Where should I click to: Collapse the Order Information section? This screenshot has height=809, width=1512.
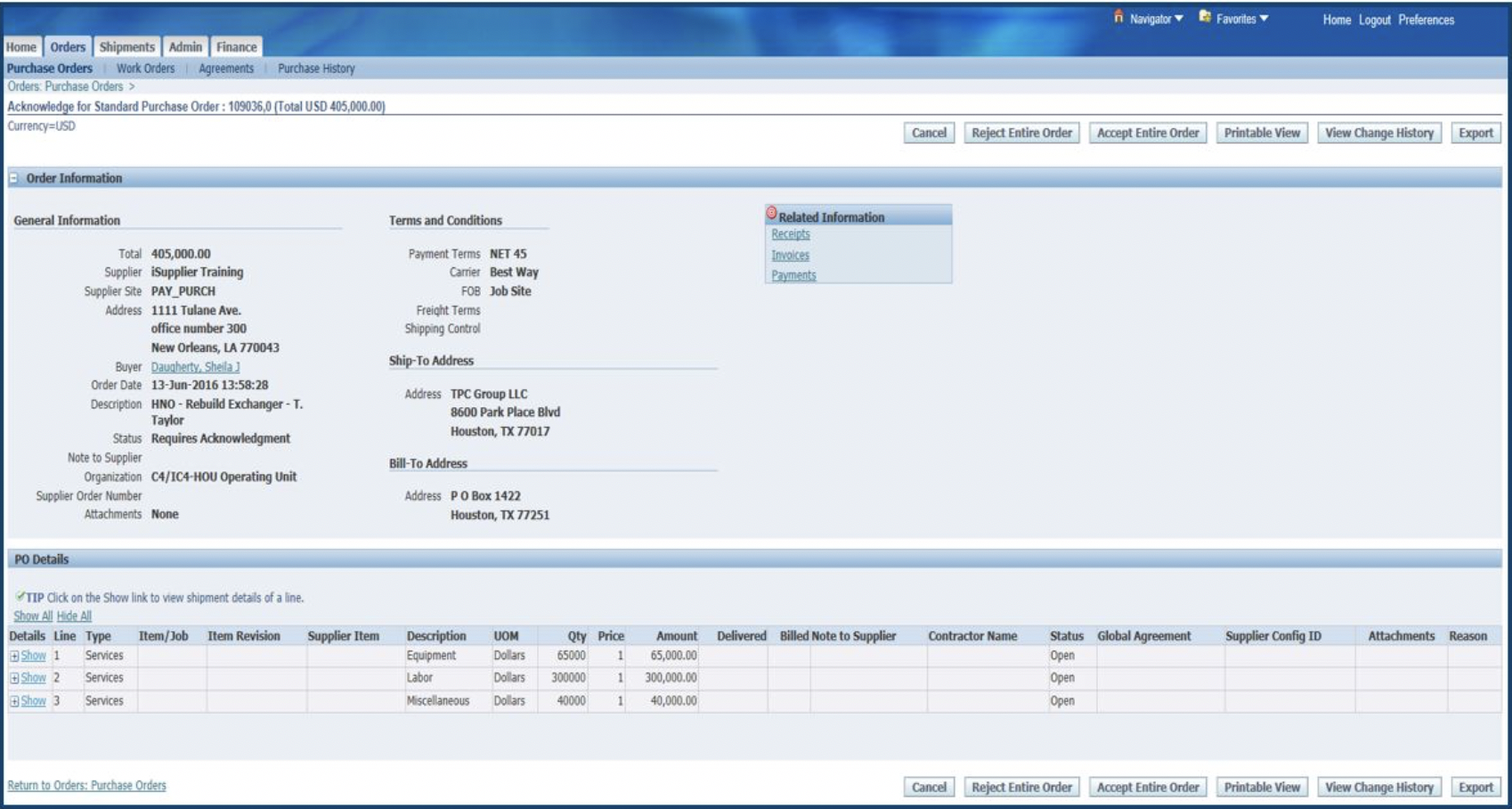tap(13, 178)
